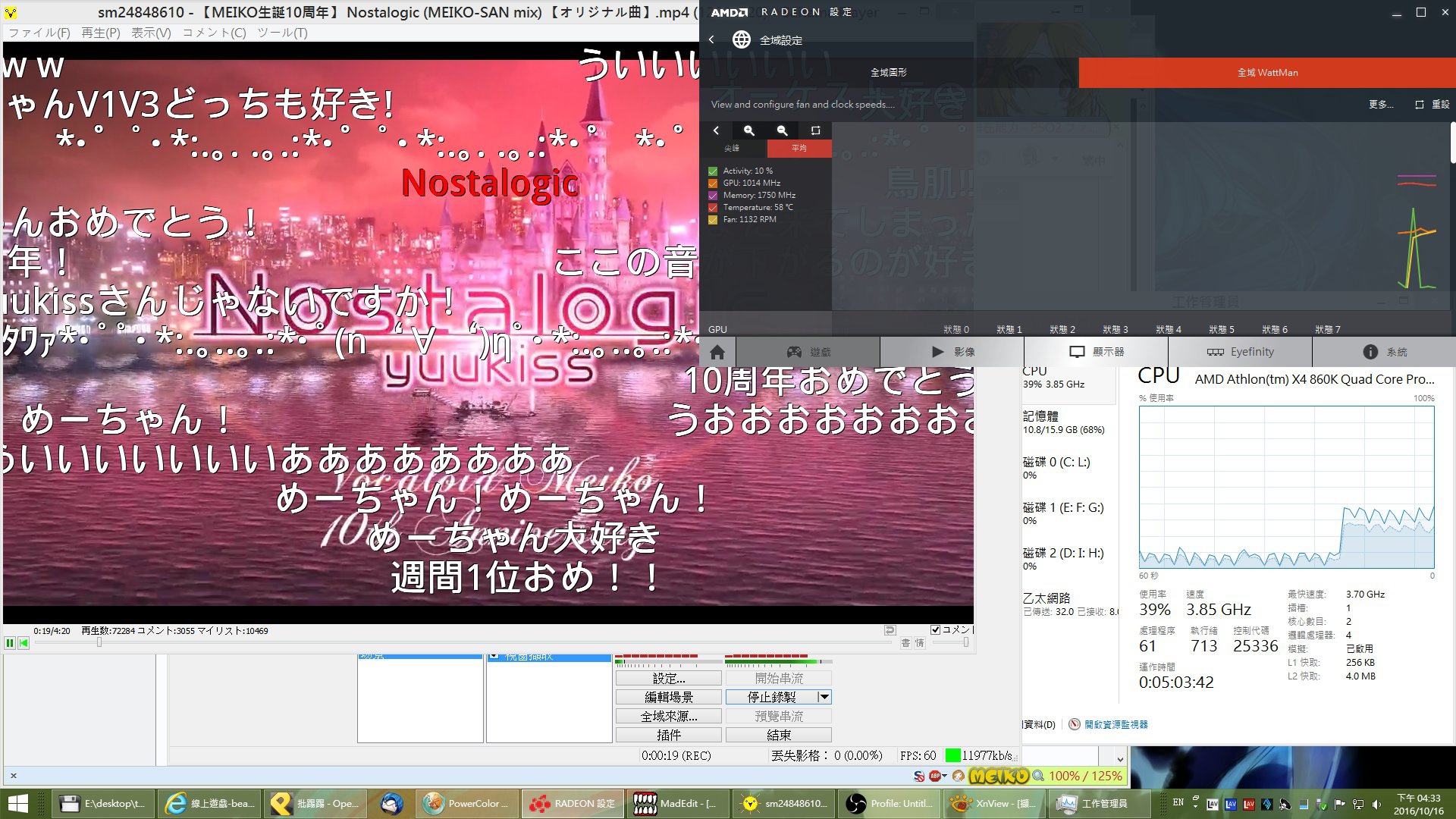
Task: Collapse the WattMan graph side panel
Action: 716,130
